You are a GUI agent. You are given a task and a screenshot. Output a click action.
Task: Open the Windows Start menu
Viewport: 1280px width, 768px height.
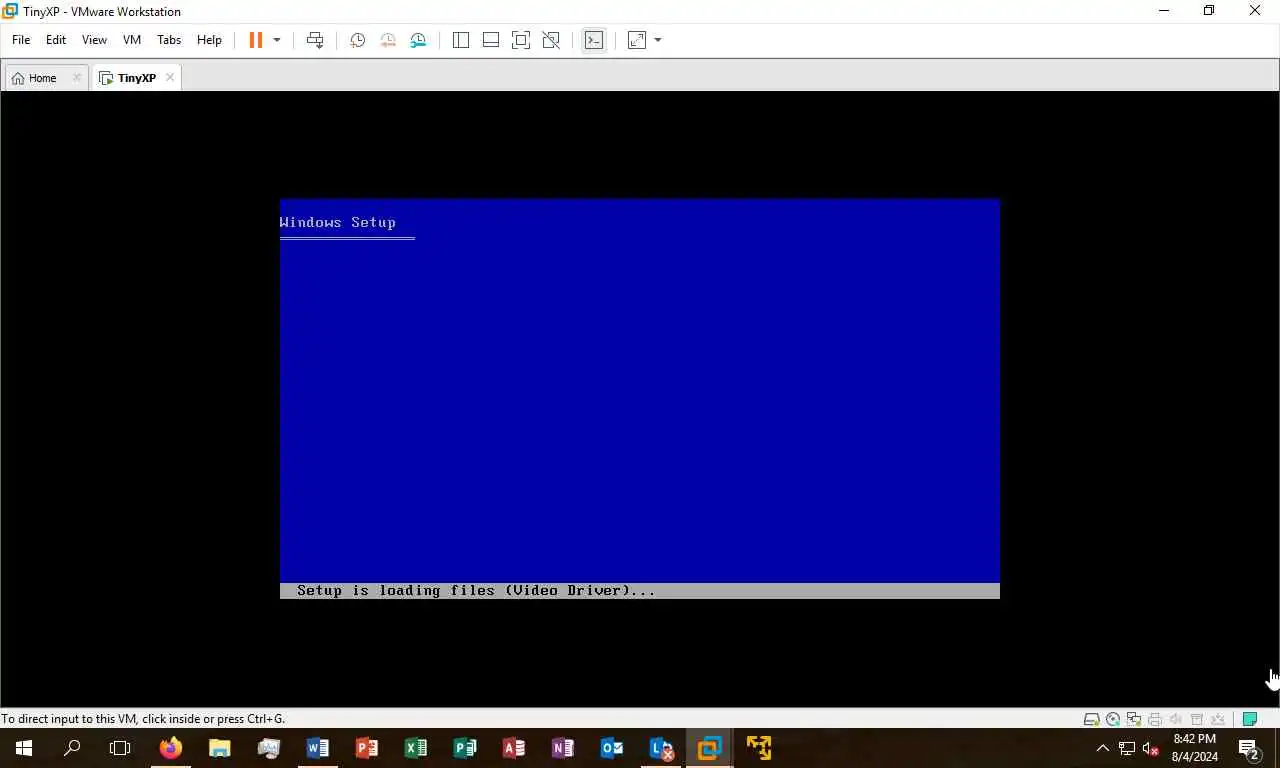[24, 748]
